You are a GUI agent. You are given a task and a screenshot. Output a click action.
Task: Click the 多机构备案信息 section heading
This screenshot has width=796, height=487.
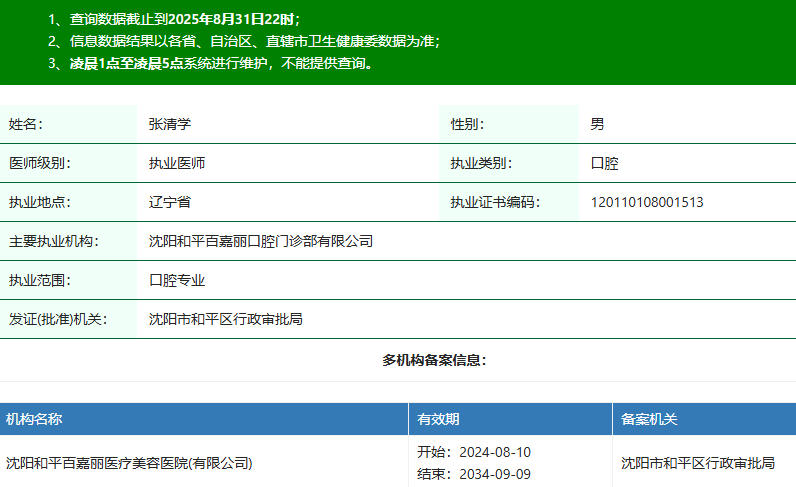pyautogui.click(x=434, y=360)
